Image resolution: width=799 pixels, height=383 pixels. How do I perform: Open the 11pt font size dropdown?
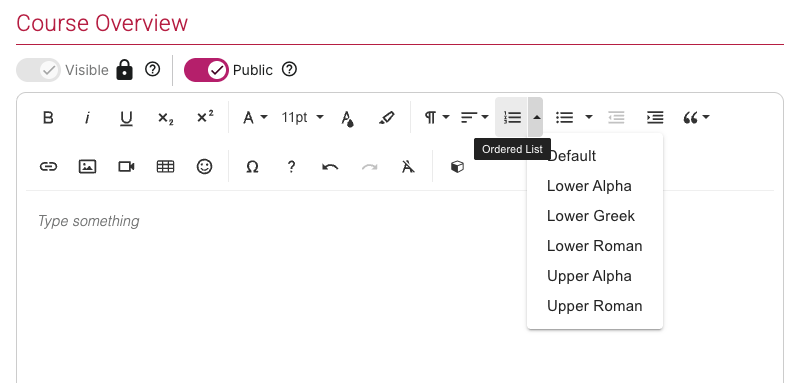coord(302,118)
